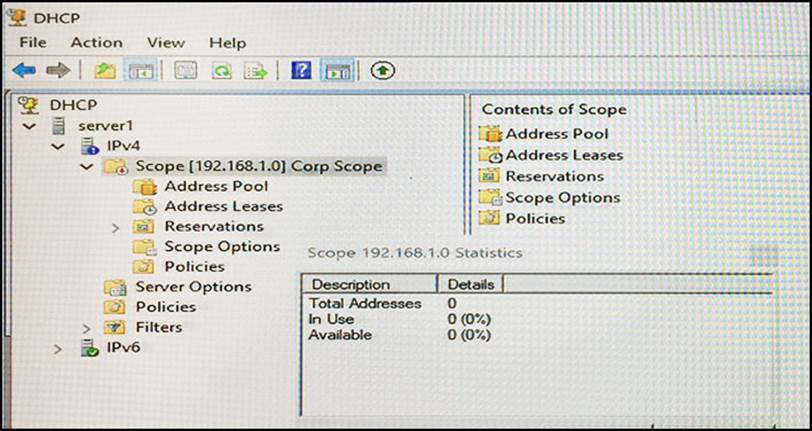Collapse the Scope [192.168.1.0] Corp Scope node

86,166
